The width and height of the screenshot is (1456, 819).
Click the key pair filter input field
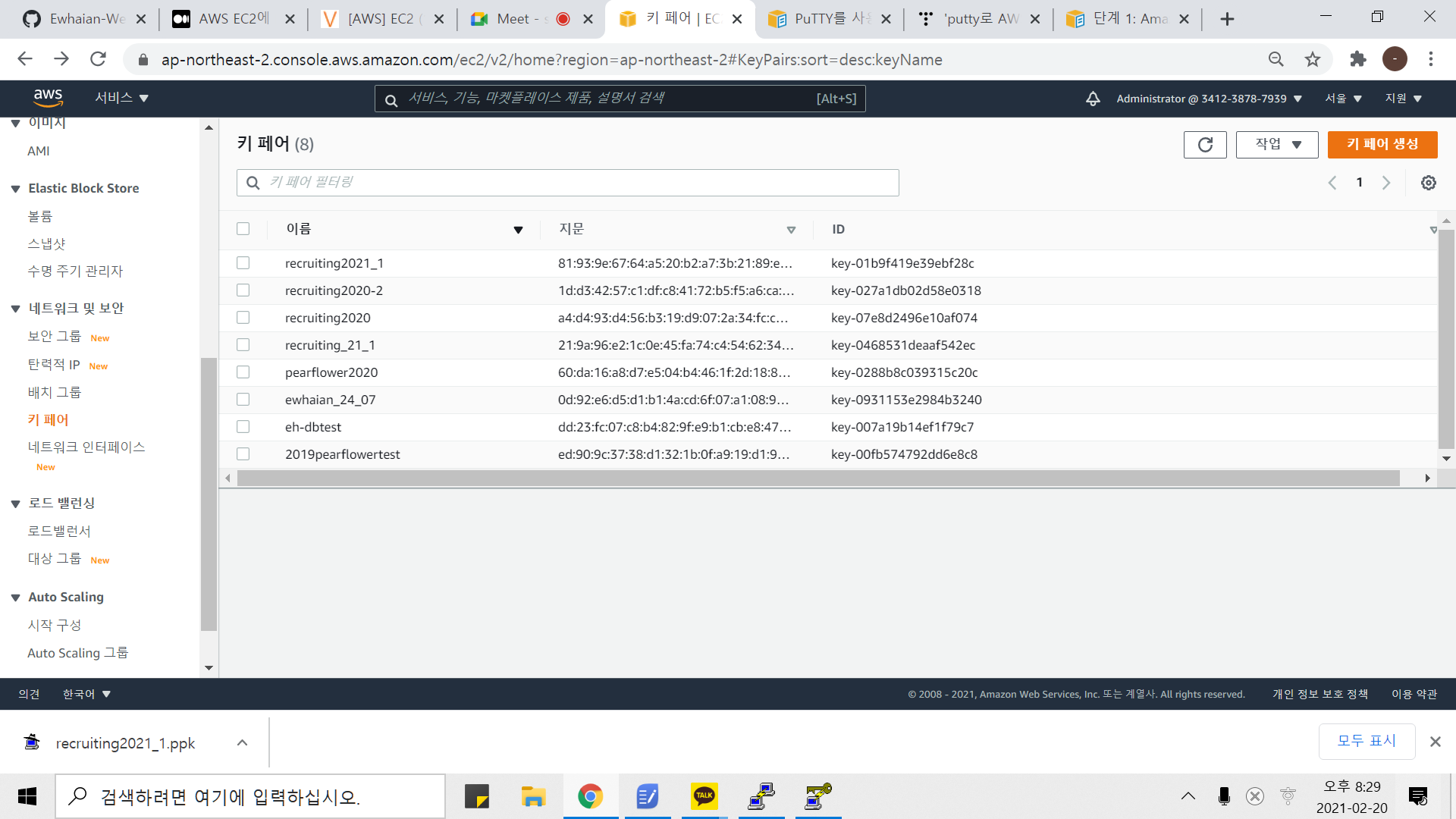coord(567,183)
